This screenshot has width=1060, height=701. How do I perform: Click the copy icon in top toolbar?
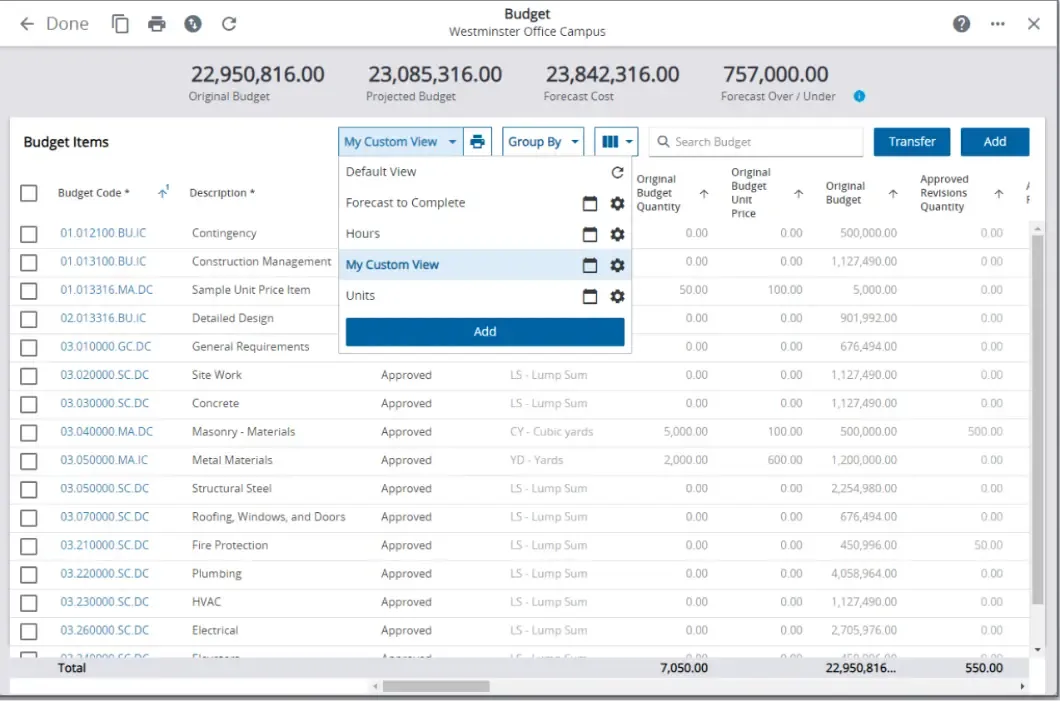point(120,24)
